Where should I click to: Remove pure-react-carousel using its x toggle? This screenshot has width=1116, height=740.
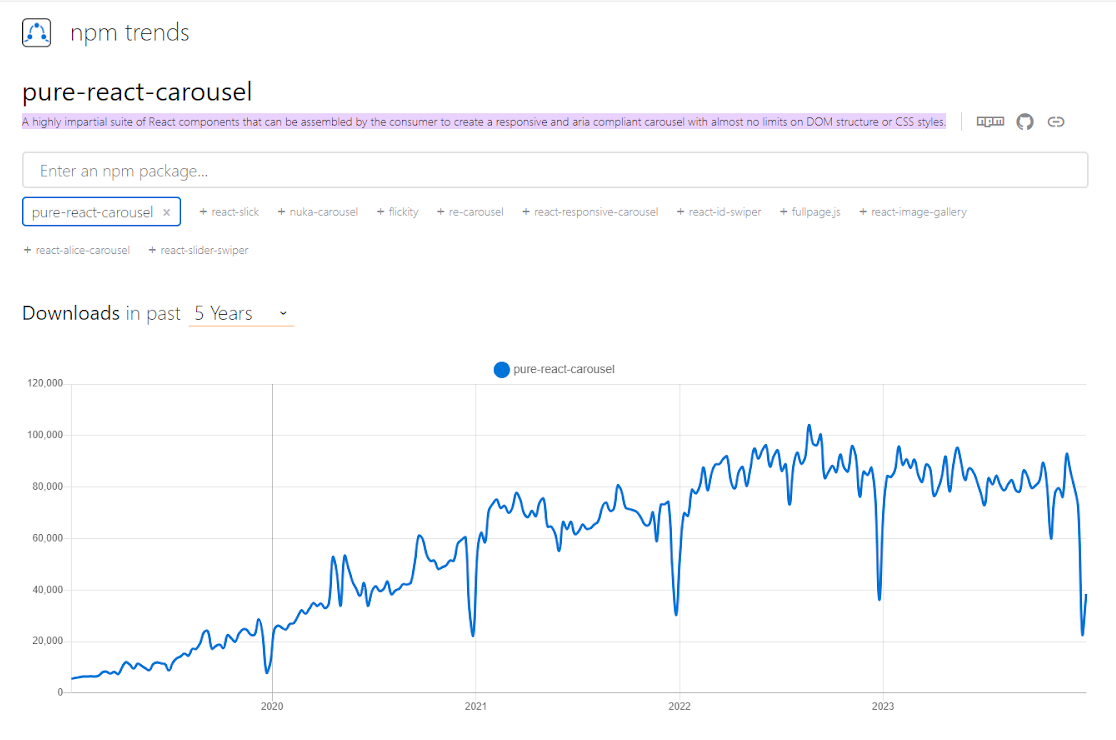167,211
